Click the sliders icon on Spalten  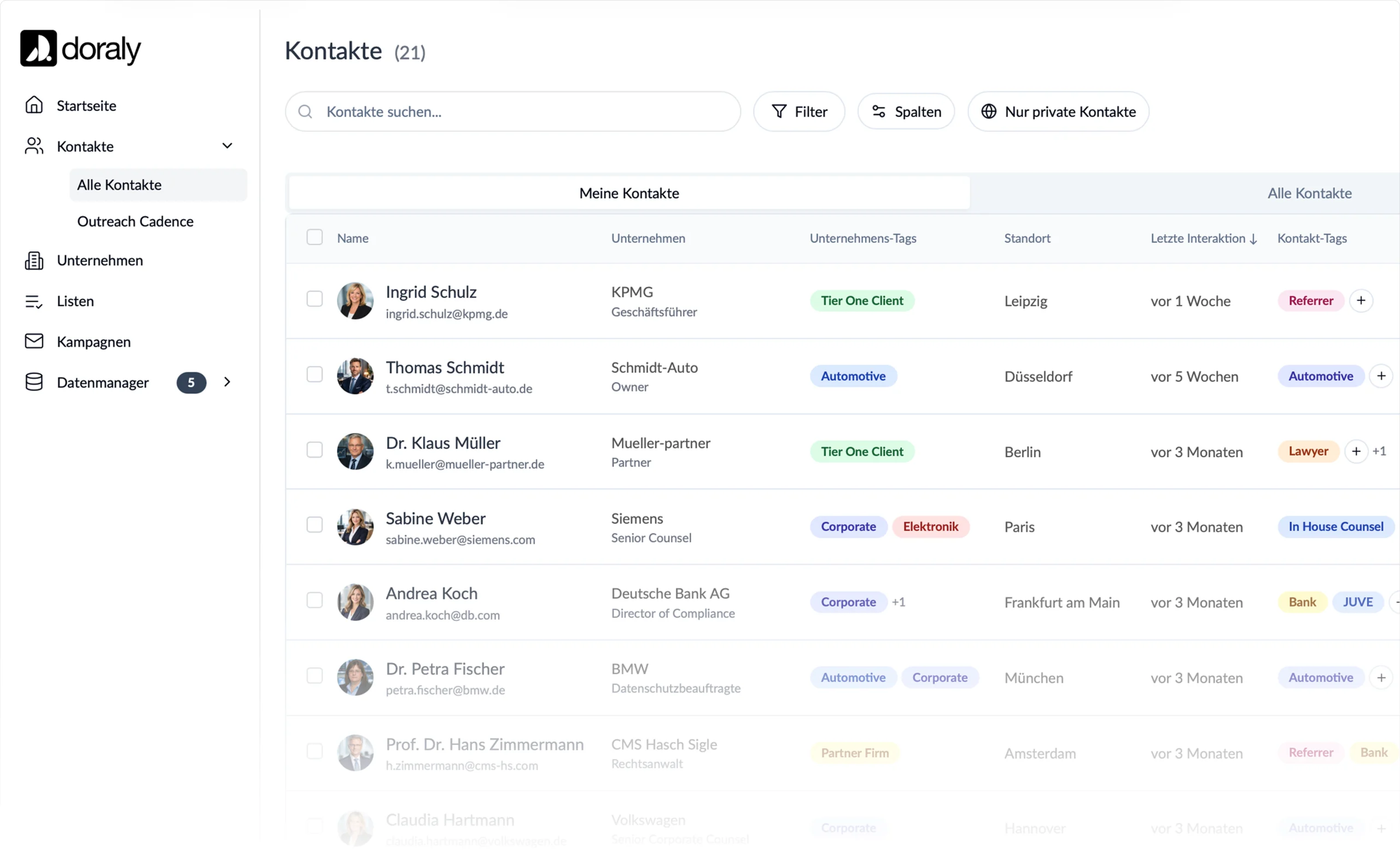(879, 112)
